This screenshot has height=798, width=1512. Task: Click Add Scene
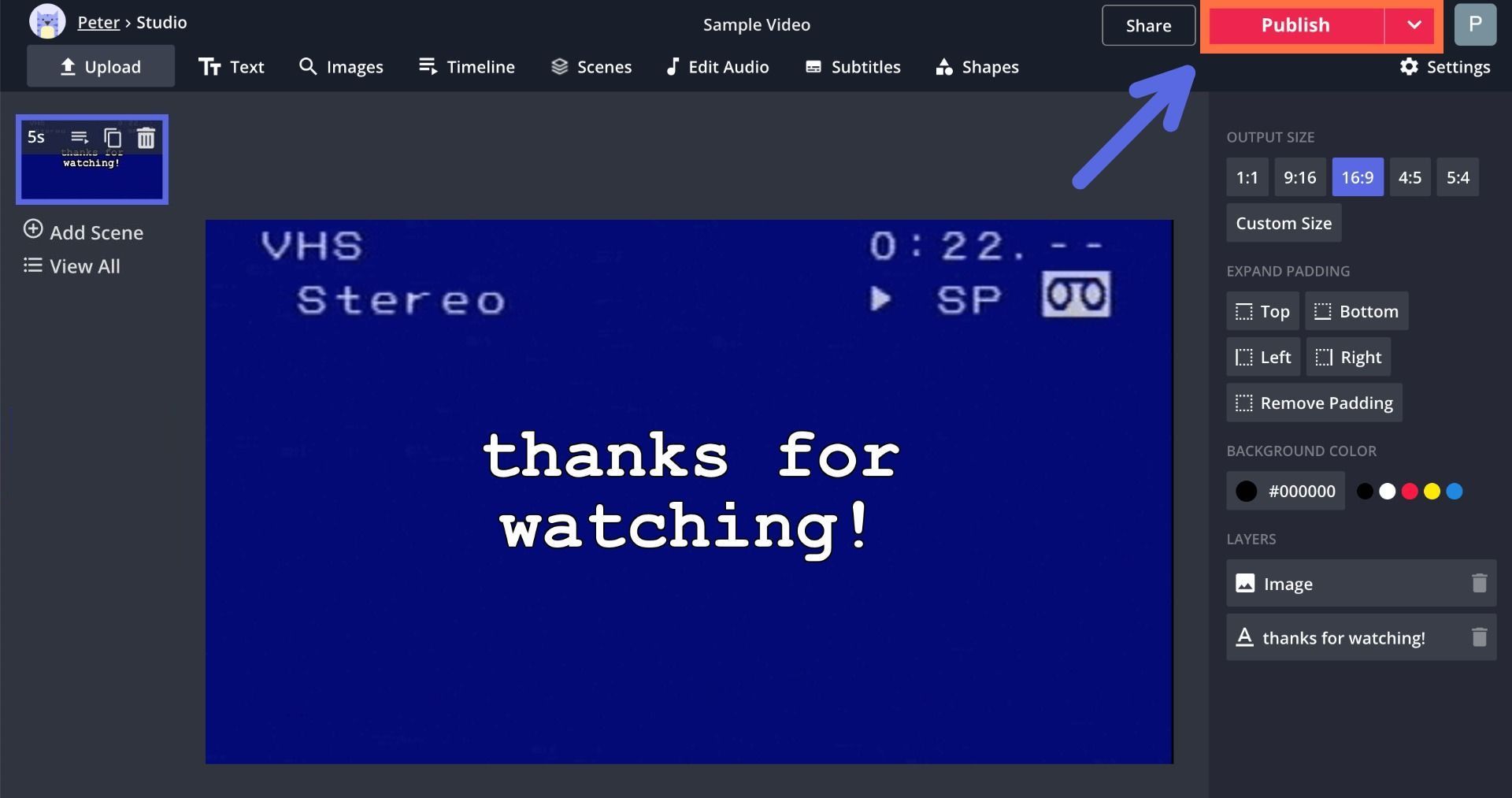pyautogui.click(x=83, y=232)
